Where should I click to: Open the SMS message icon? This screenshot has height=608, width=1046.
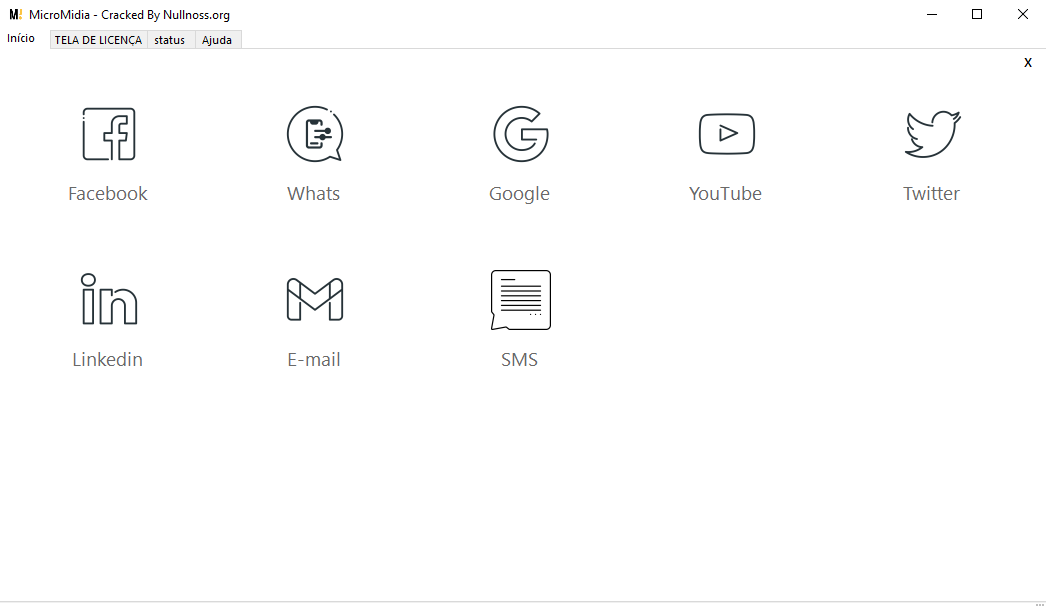pos(521,300)
